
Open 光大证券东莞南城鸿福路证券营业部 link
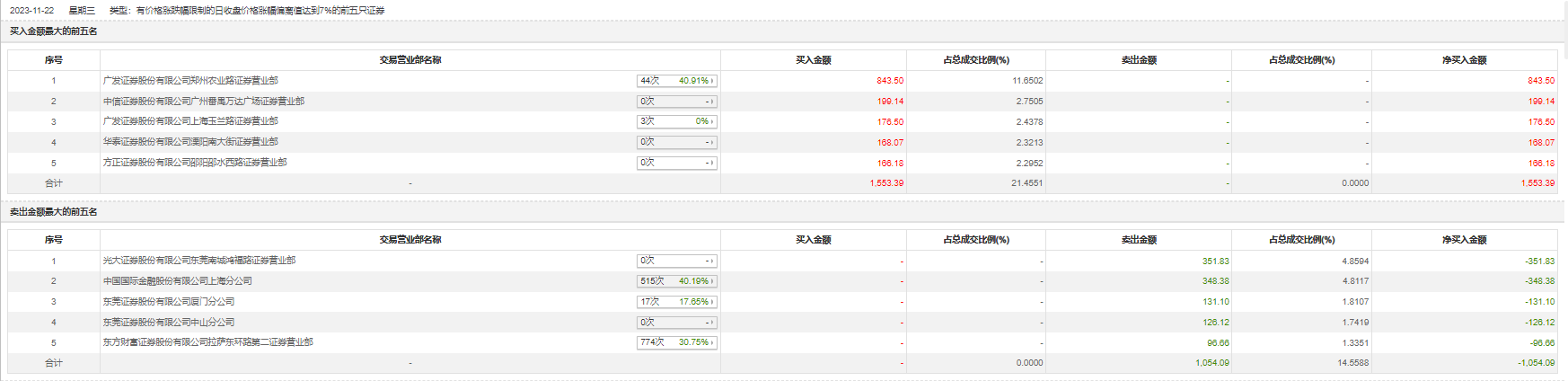tap(198, 261)
